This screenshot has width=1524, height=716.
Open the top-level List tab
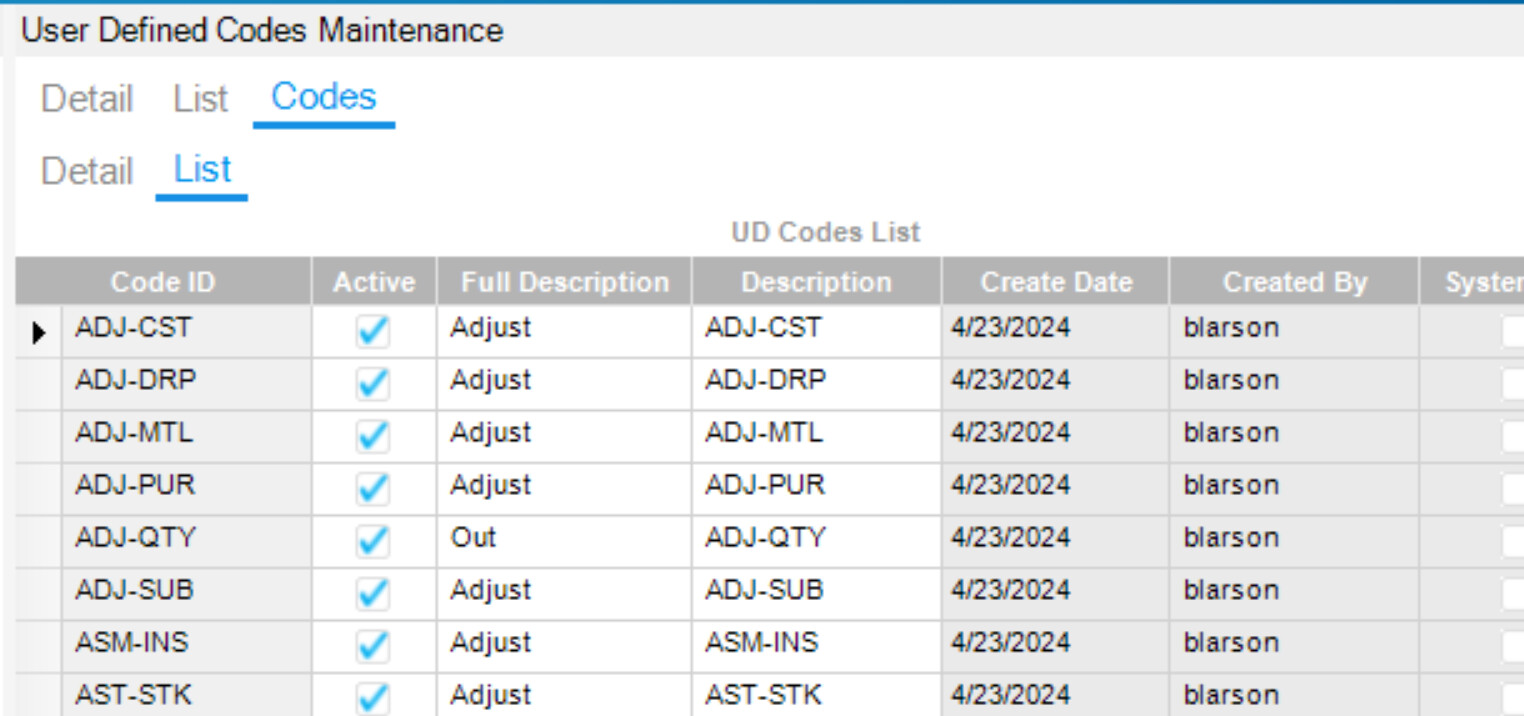point(201,99)
